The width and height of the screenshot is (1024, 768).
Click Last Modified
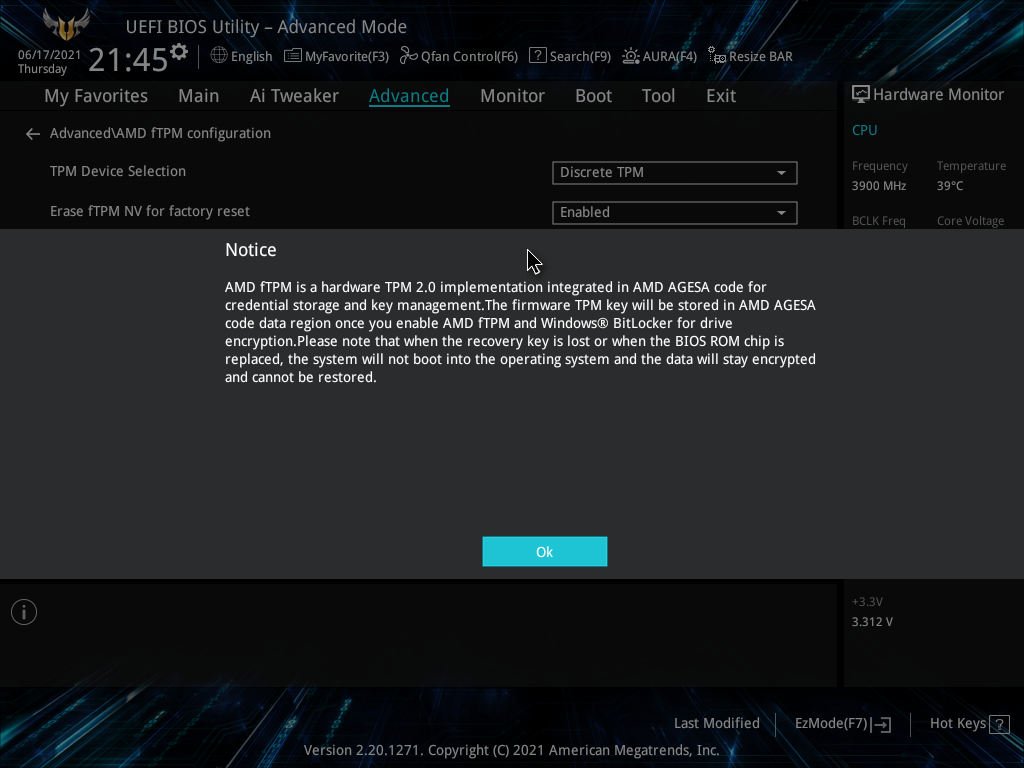coord(716,724)
